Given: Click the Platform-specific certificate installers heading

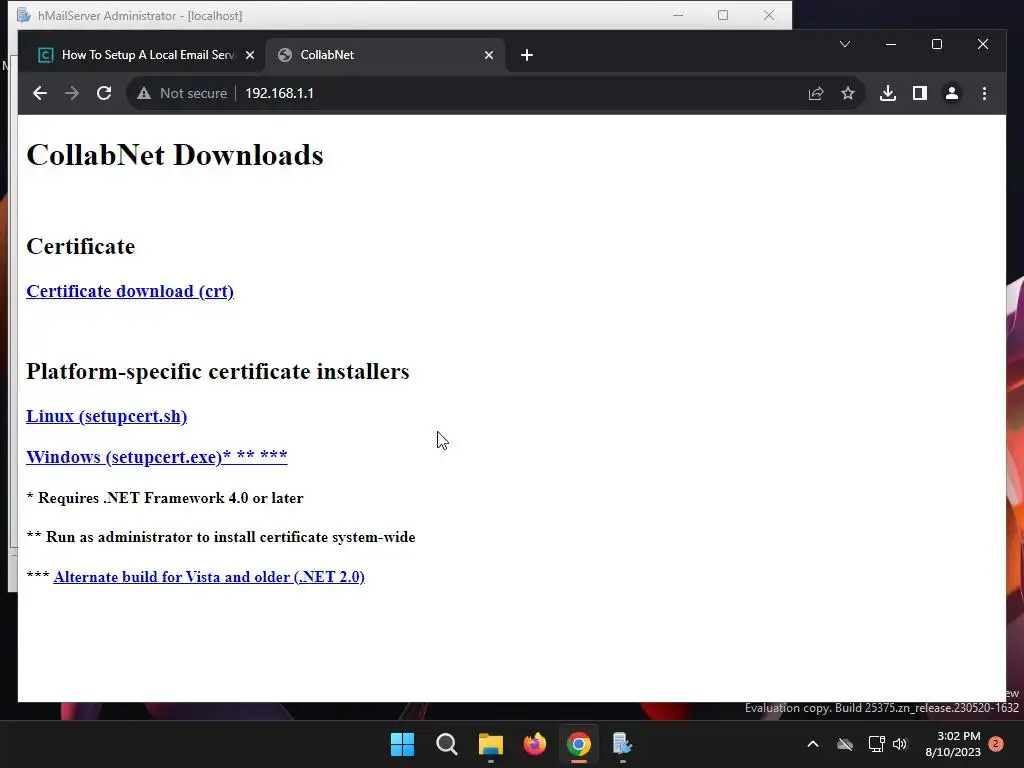Looking at the screenshot, I should (x=217, y=372).
